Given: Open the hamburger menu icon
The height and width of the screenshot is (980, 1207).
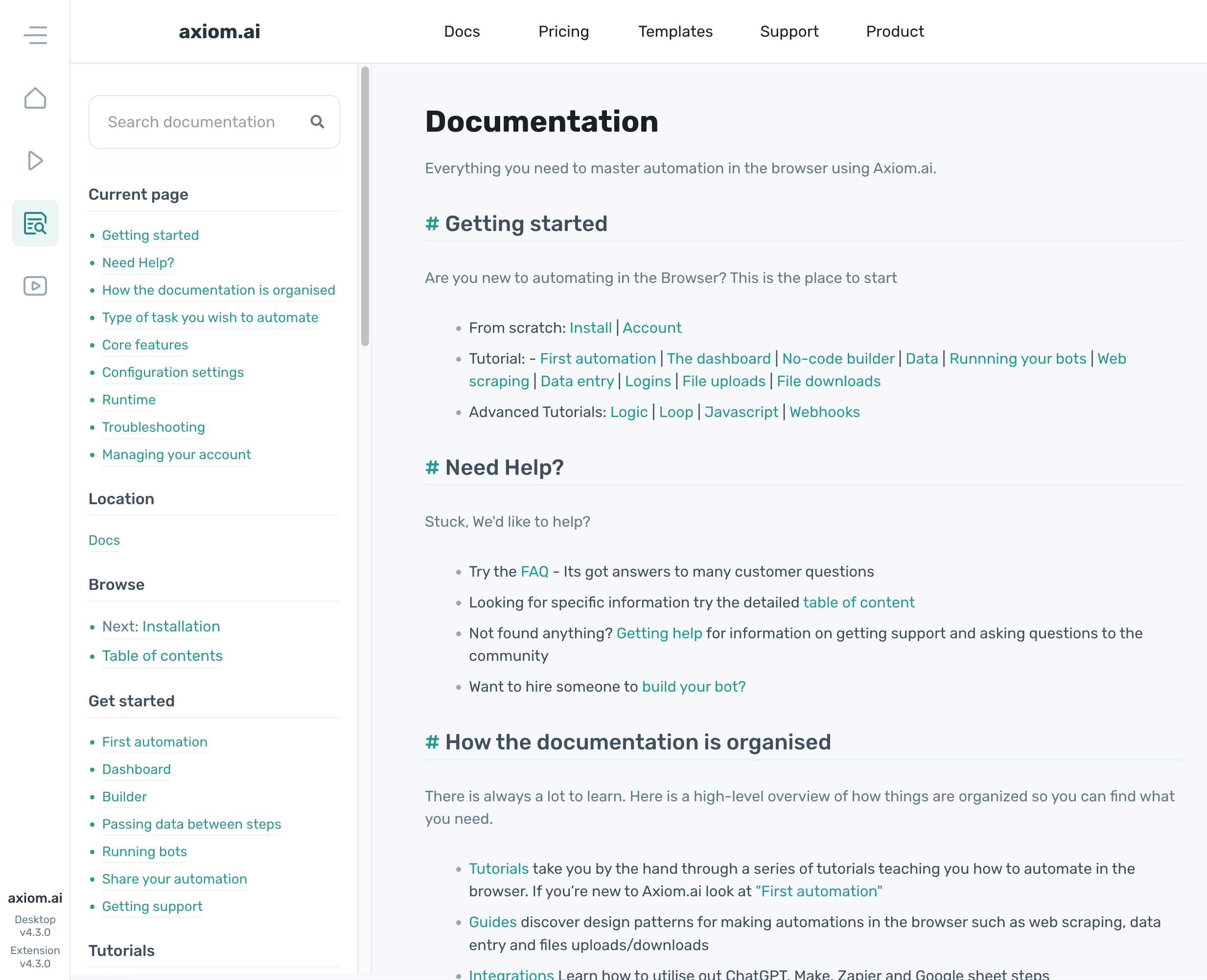Looking at the screenshot, I should pos(35,34).
